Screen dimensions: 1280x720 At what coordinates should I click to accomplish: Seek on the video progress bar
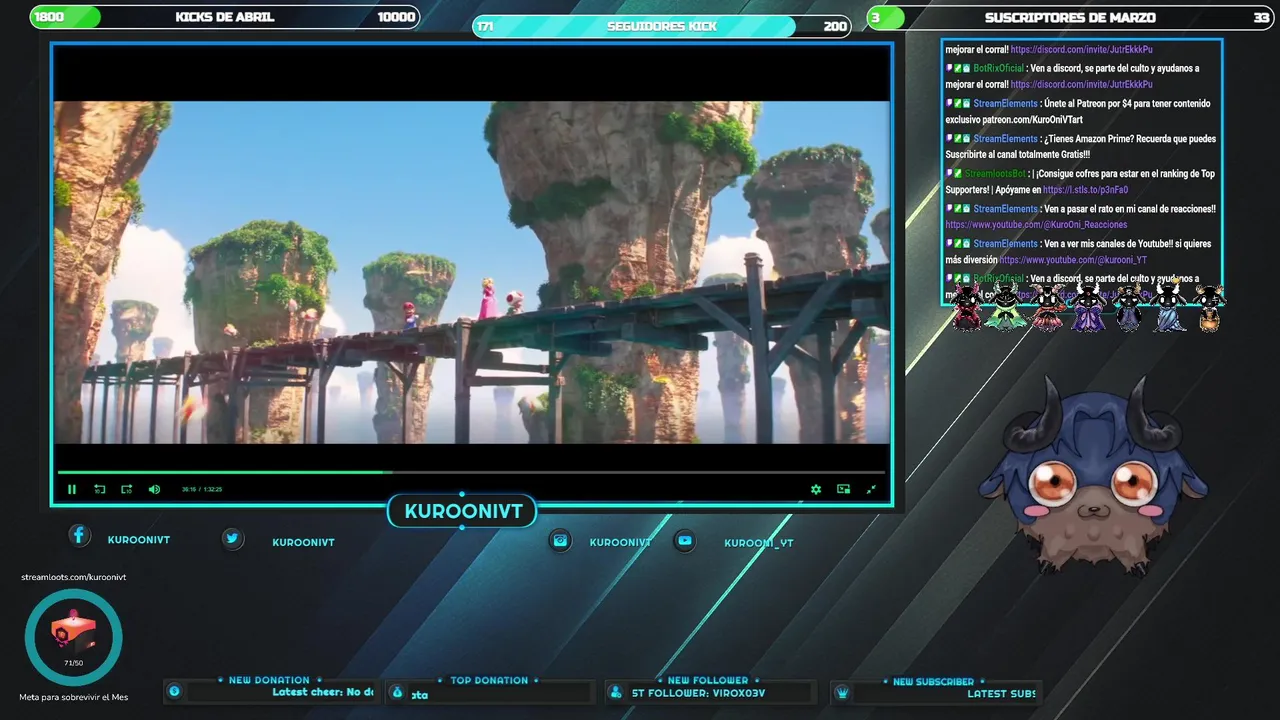click(471, 472)
